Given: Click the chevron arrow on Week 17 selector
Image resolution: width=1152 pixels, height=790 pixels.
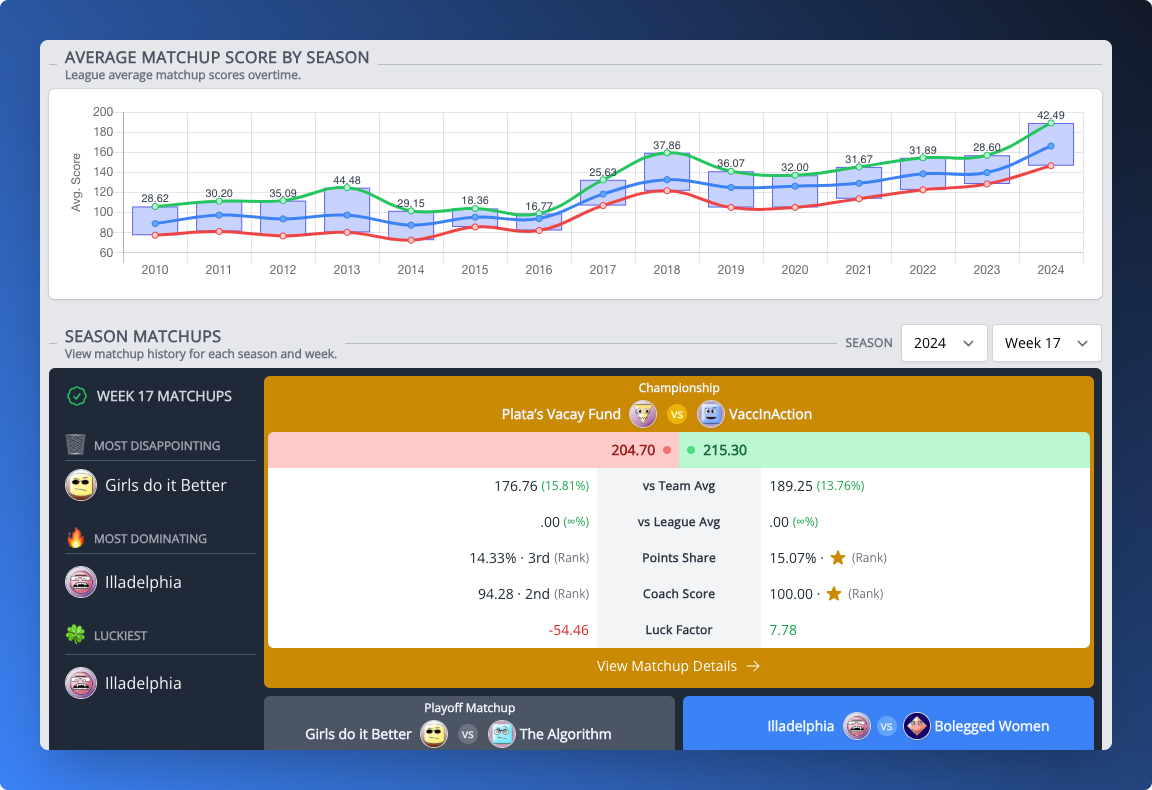Looking at the screenshot, I should pyautogui.click(x=1082, y=343).
